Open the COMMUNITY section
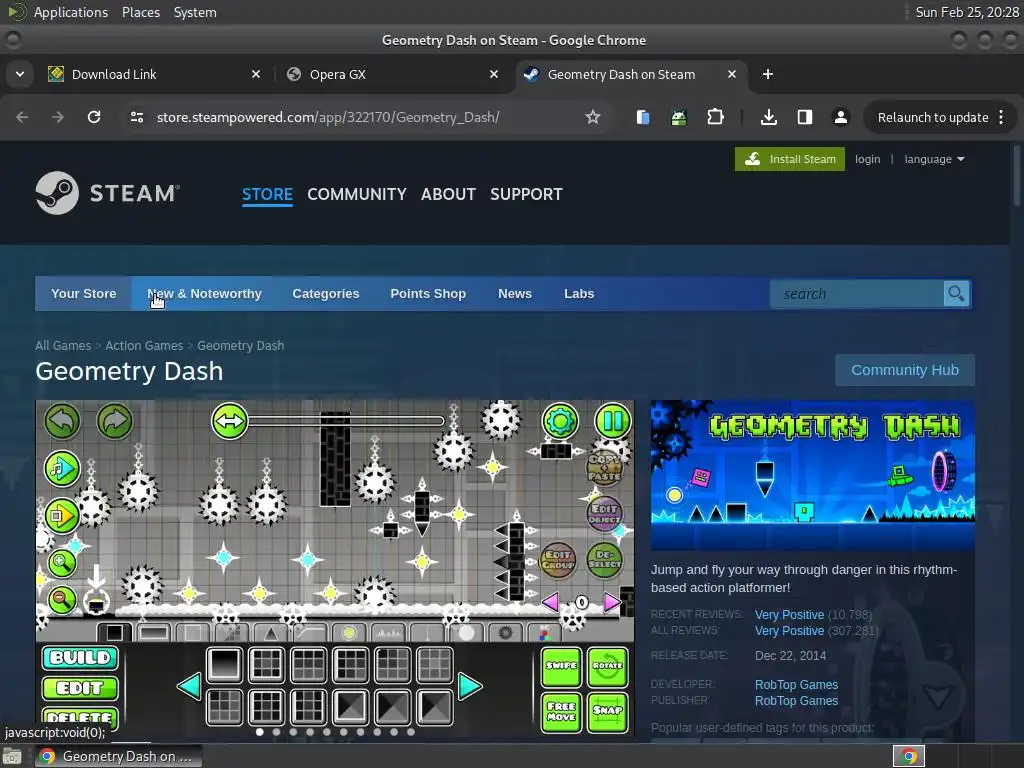Image resolution: width=1024 pixels, height=768 pixels. click(357, 195)
